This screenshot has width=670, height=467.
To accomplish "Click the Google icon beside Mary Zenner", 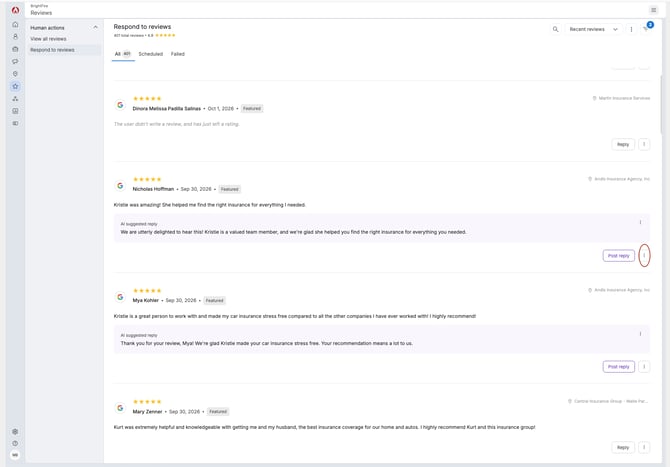I will click(x=120, y=408).
